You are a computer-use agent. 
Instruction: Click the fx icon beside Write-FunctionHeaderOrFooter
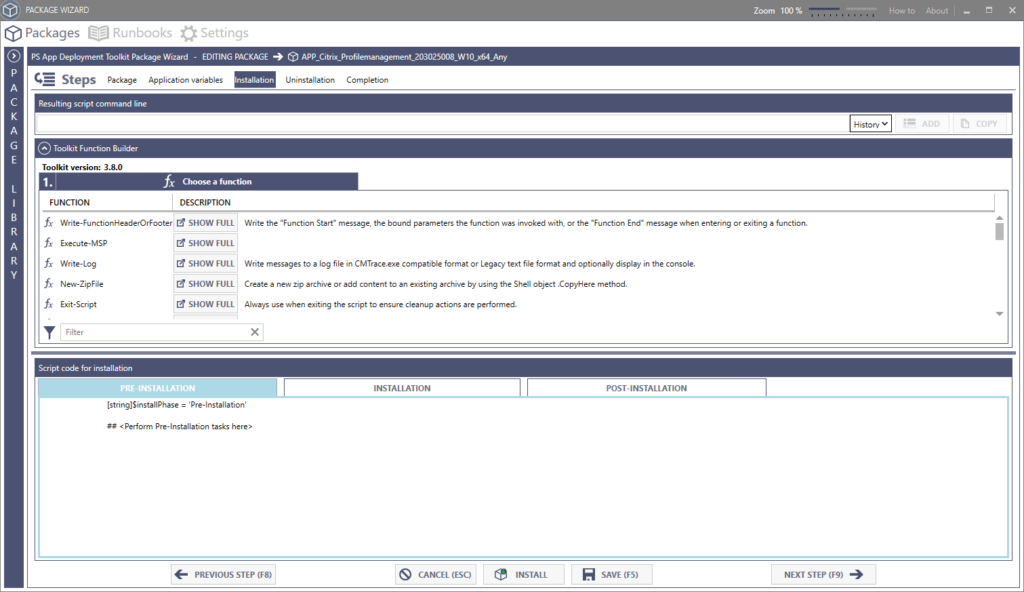coord(49,223)
